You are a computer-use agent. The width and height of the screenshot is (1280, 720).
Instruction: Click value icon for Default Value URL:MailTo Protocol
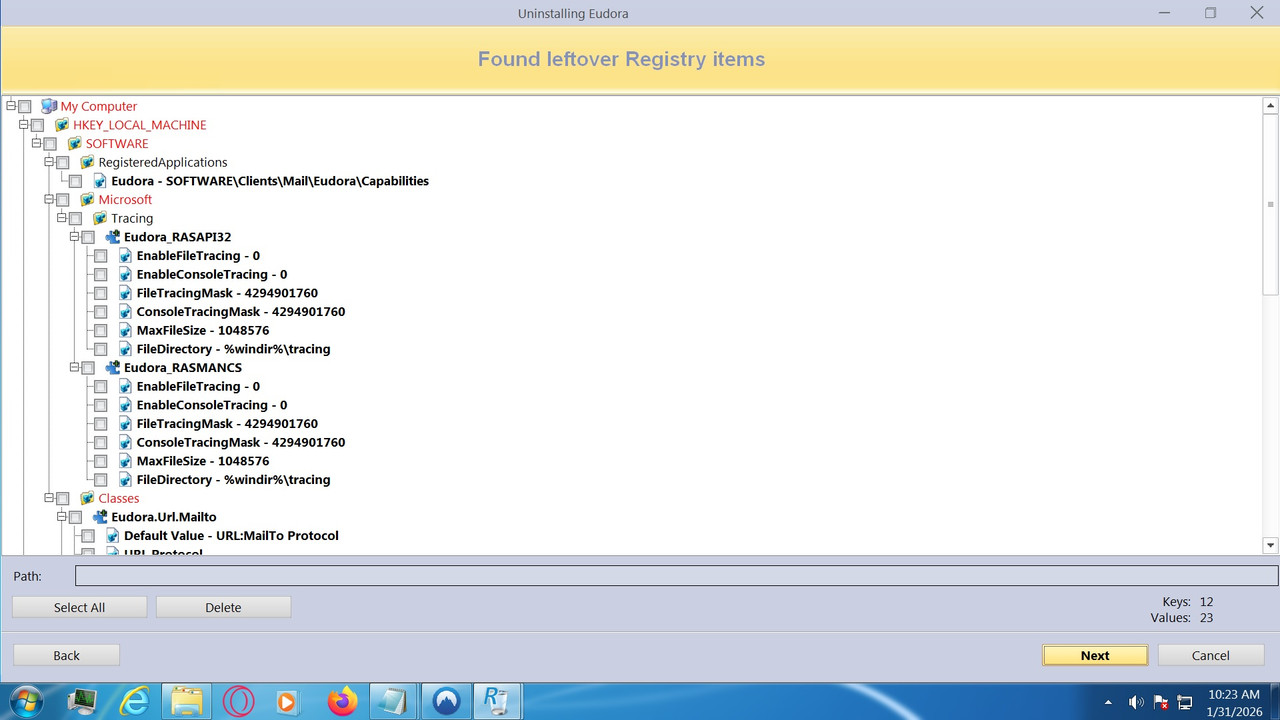(x=113, y=535)
